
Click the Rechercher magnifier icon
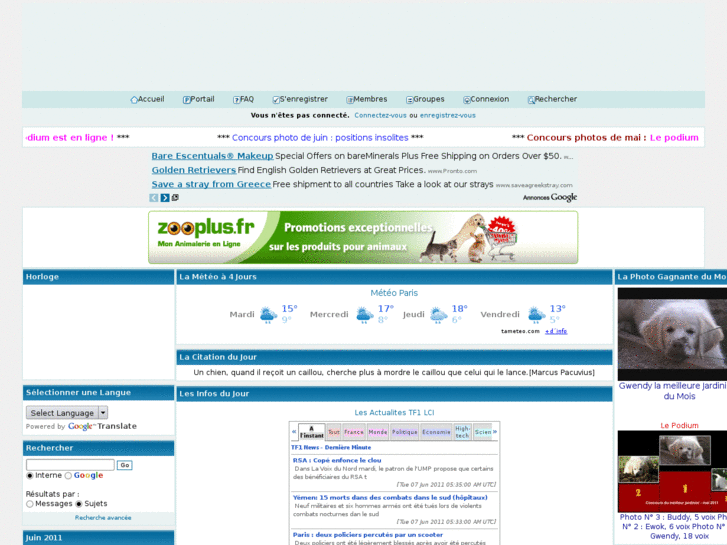(x=531, y=100)
